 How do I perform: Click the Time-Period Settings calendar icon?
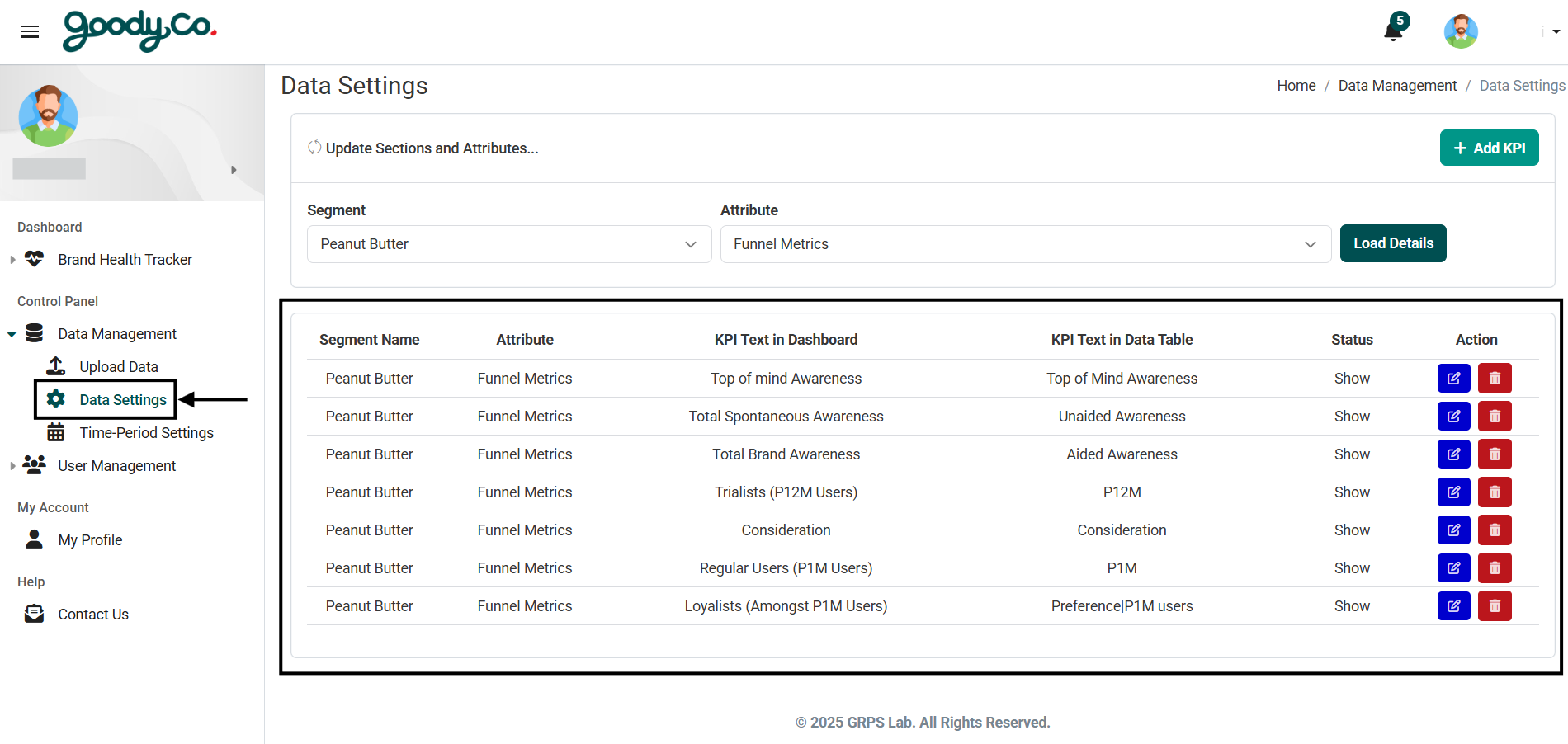[55, 431]
